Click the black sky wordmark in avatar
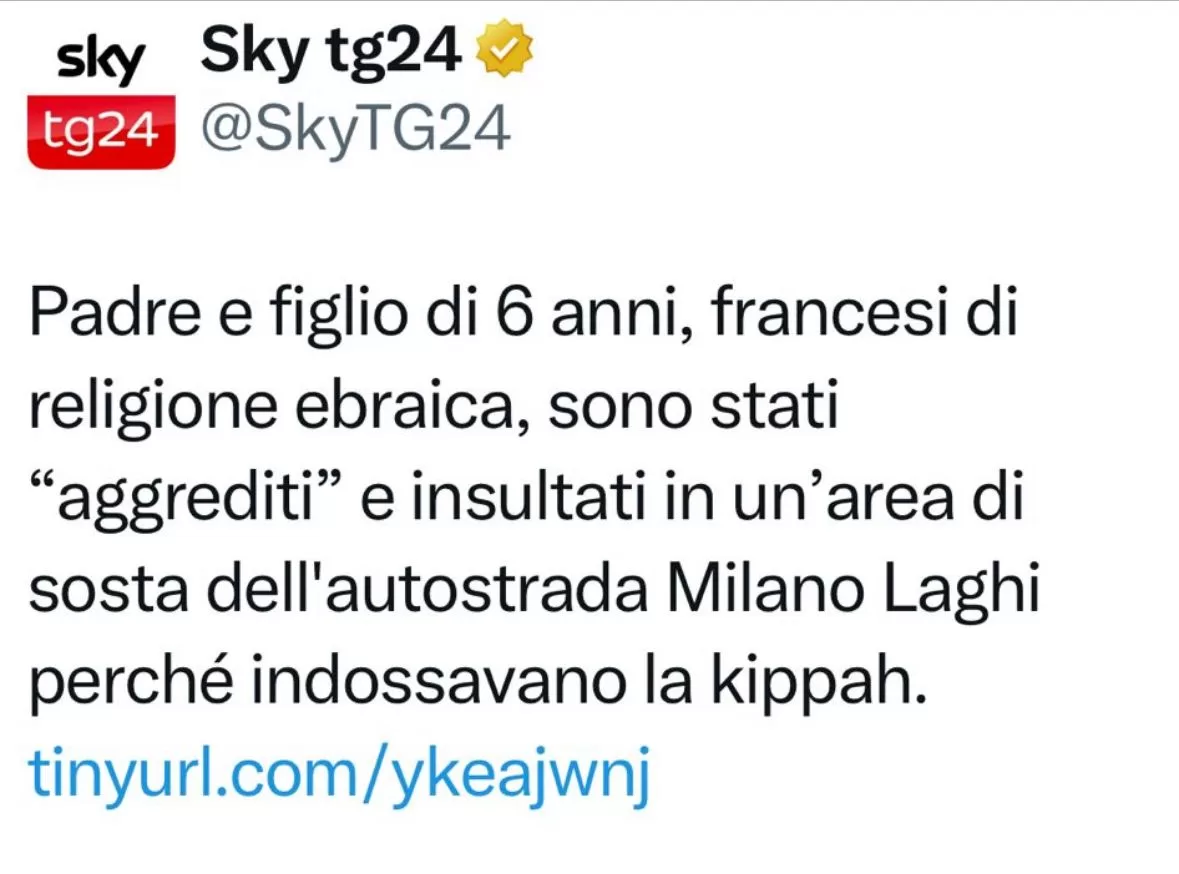 coord(100,61)
